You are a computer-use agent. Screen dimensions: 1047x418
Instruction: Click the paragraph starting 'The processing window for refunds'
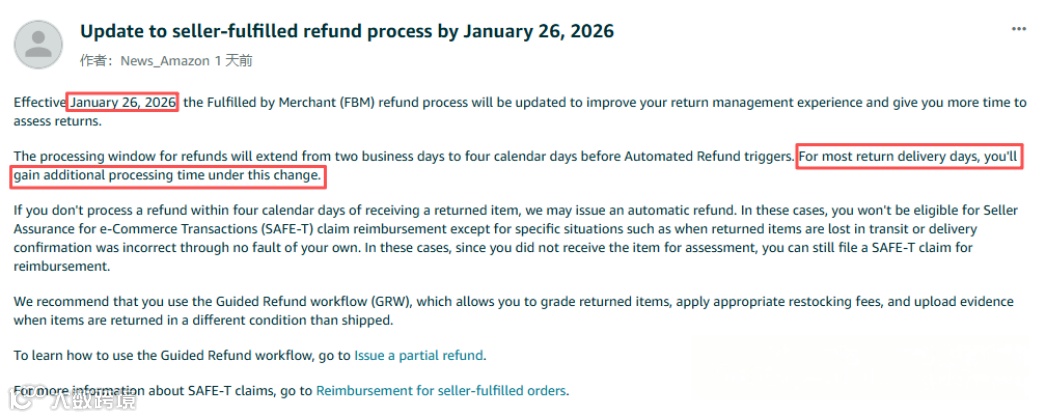tap(400, 157)
